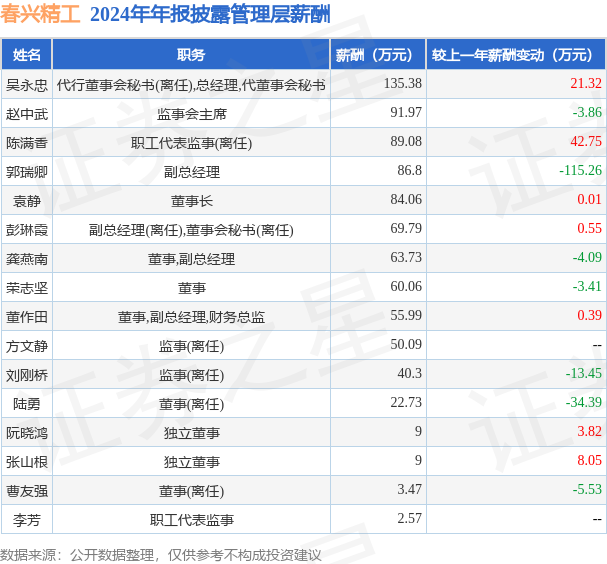607x564 pixels.
Task: Click the 2024年年报披露管理层薪酬 heading
Action: pos(210,15)
